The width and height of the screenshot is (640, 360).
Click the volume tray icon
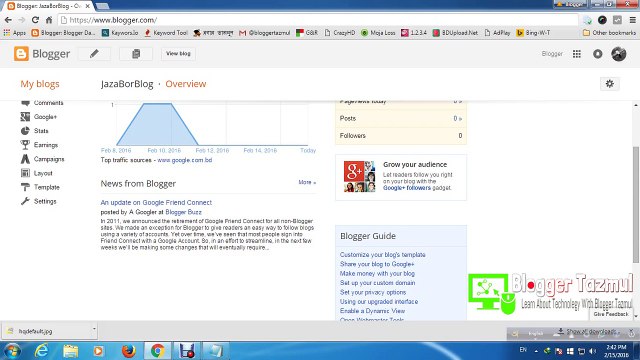[x=593, y=351]
